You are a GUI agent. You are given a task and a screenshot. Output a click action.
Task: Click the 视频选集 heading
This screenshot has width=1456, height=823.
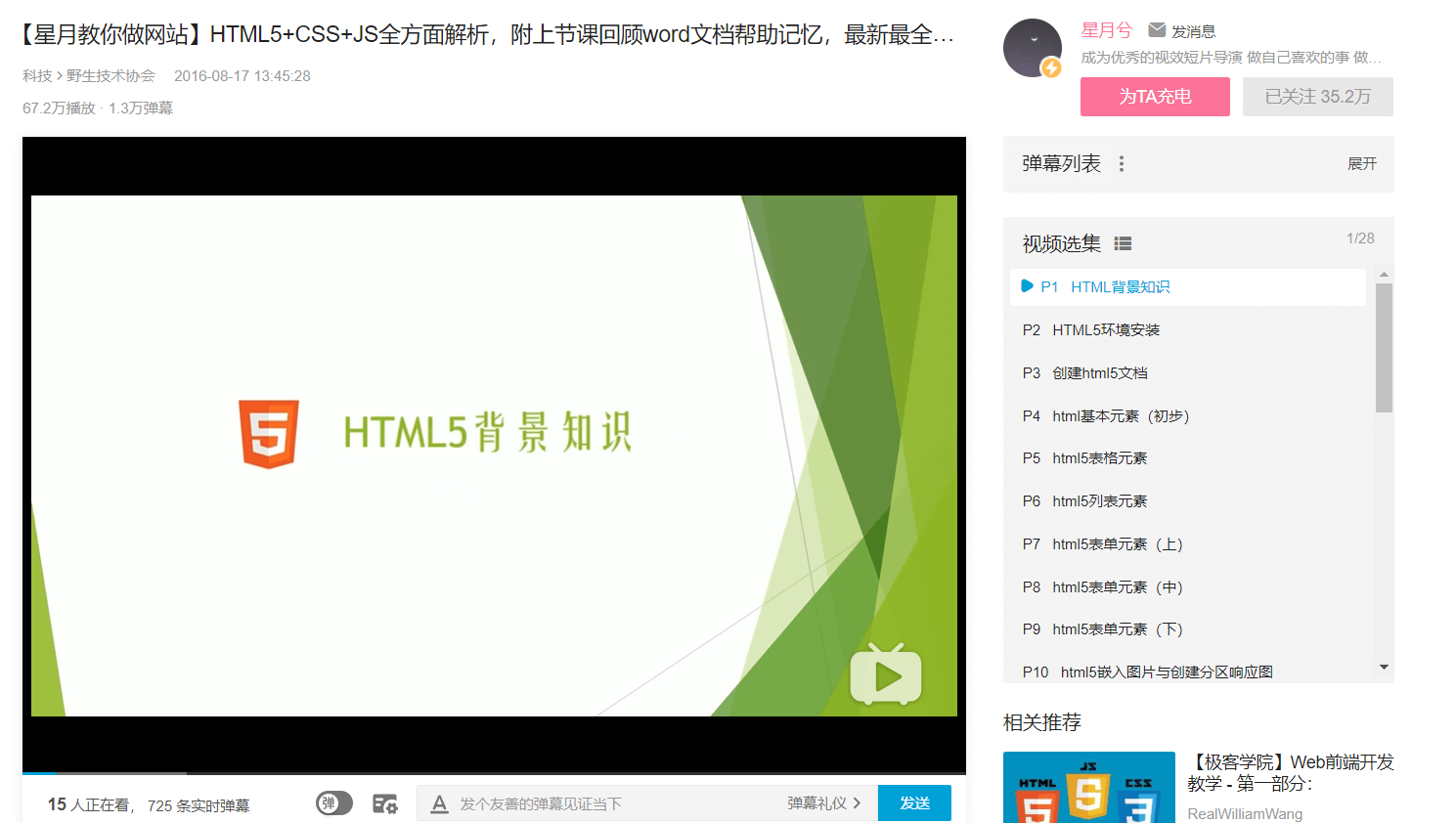pyautogui.click(x=1062, y=244)
